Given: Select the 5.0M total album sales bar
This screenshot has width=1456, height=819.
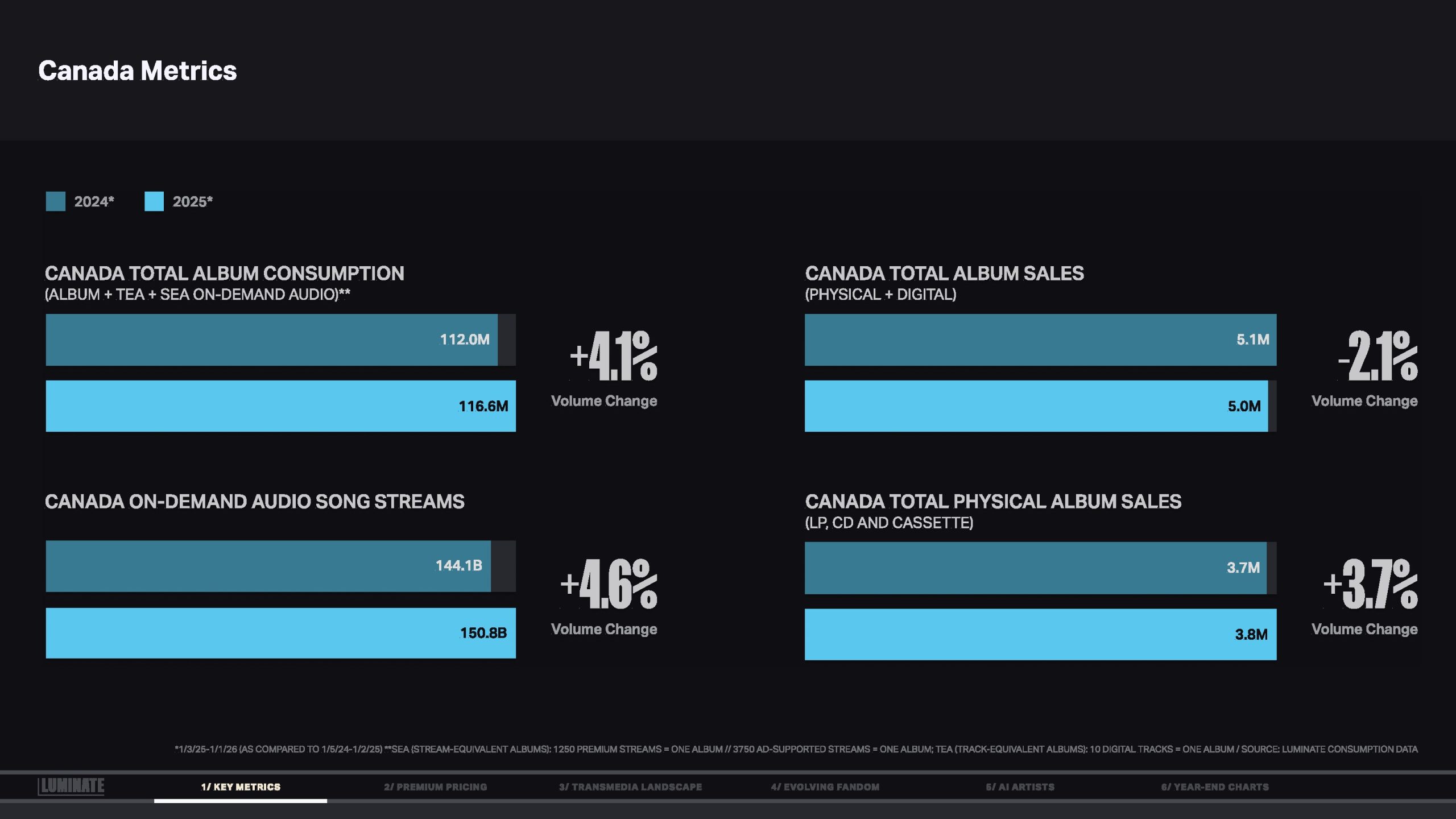Looking at the screenshot, I should pyautogui.click(x=1036, y=406).
